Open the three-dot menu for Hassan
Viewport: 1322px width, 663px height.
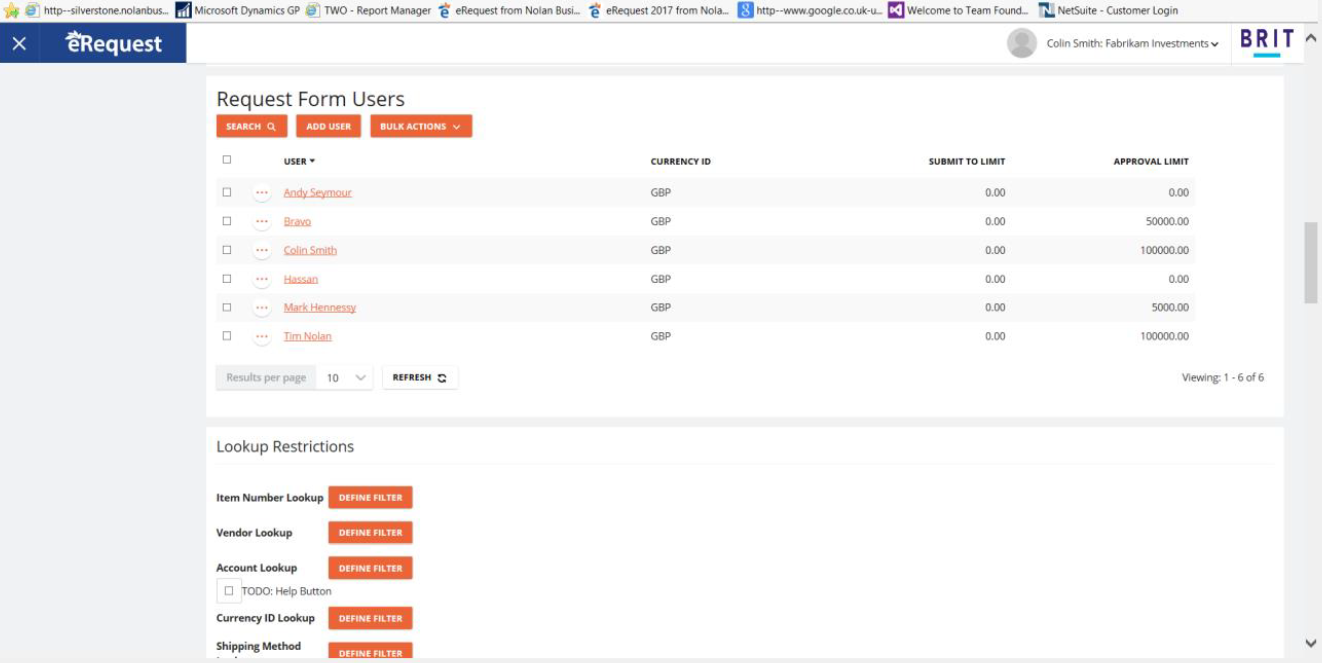(262, 280)
